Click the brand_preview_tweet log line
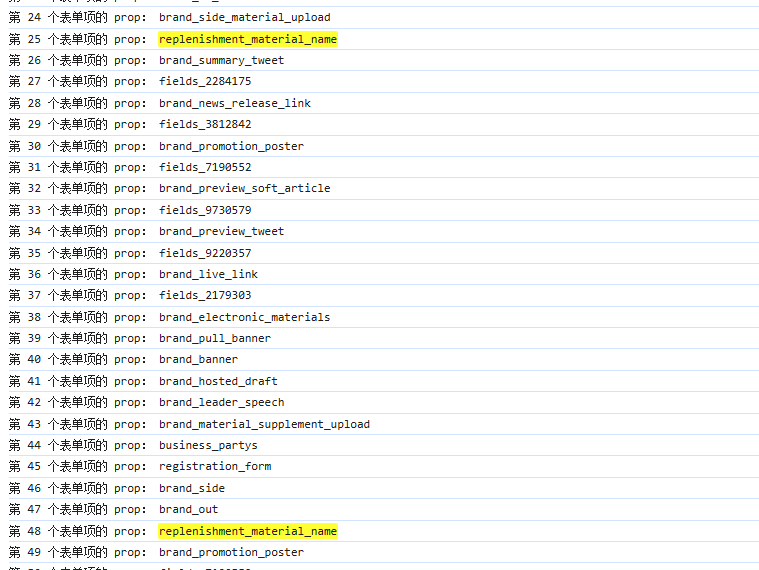759x570 pixels. pyautogui.click(x=221, y=231)
